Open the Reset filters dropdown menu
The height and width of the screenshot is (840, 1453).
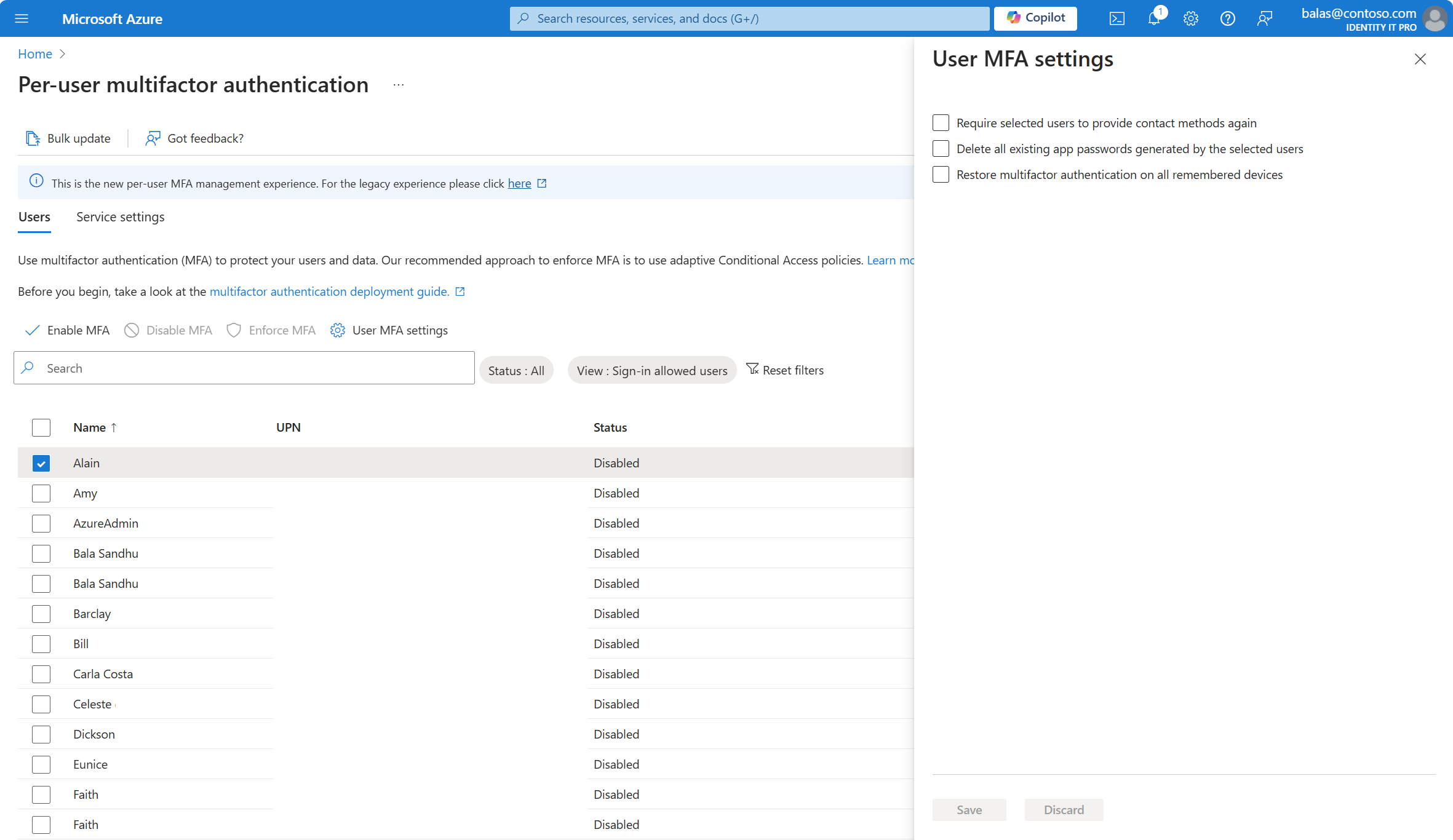click(786, 369)
